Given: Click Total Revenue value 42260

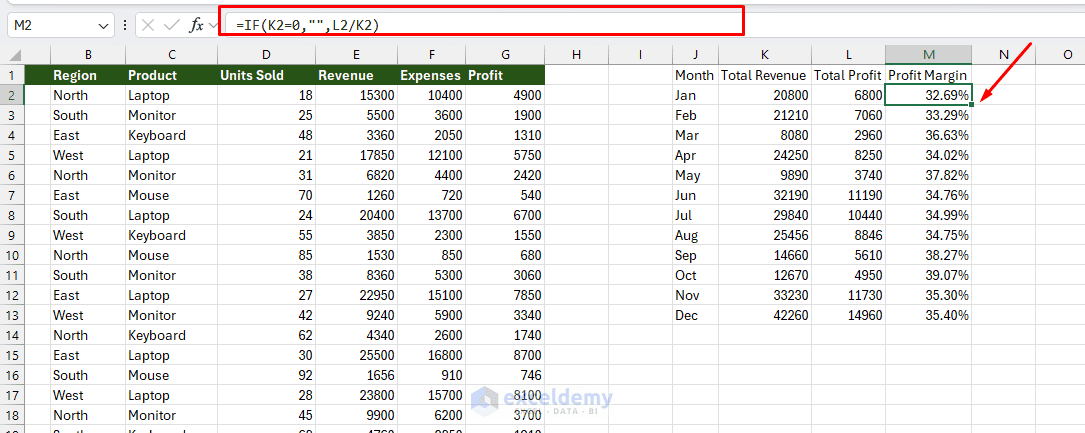Looking at the screenshot, I should point(765,315).
